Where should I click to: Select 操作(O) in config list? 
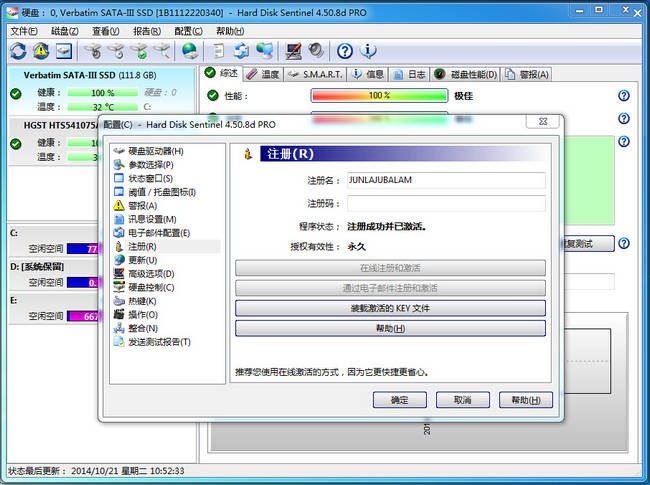pos(136,315)
